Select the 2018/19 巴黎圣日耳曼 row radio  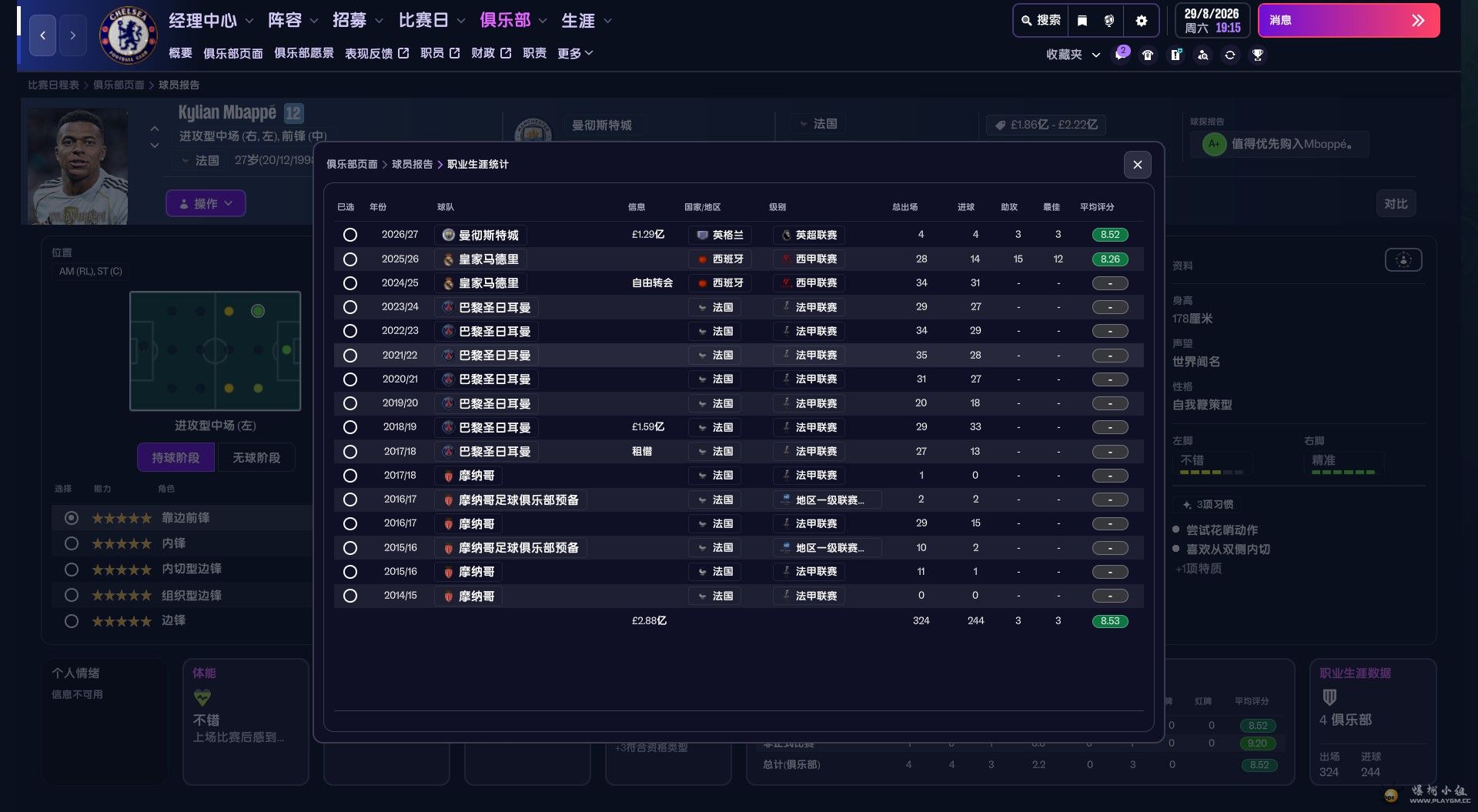click(349, 427)
